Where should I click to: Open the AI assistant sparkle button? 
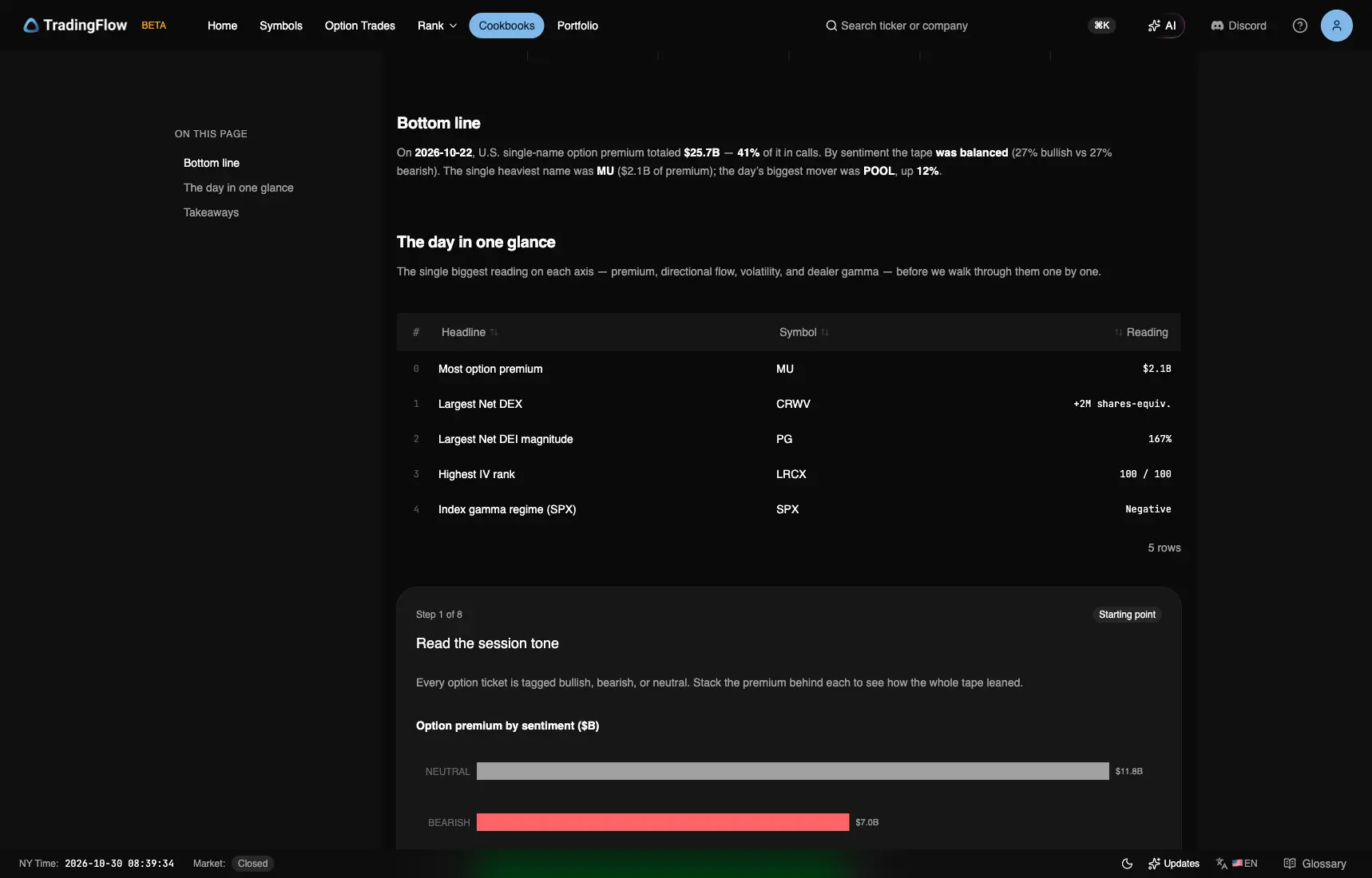(1162, 26)
